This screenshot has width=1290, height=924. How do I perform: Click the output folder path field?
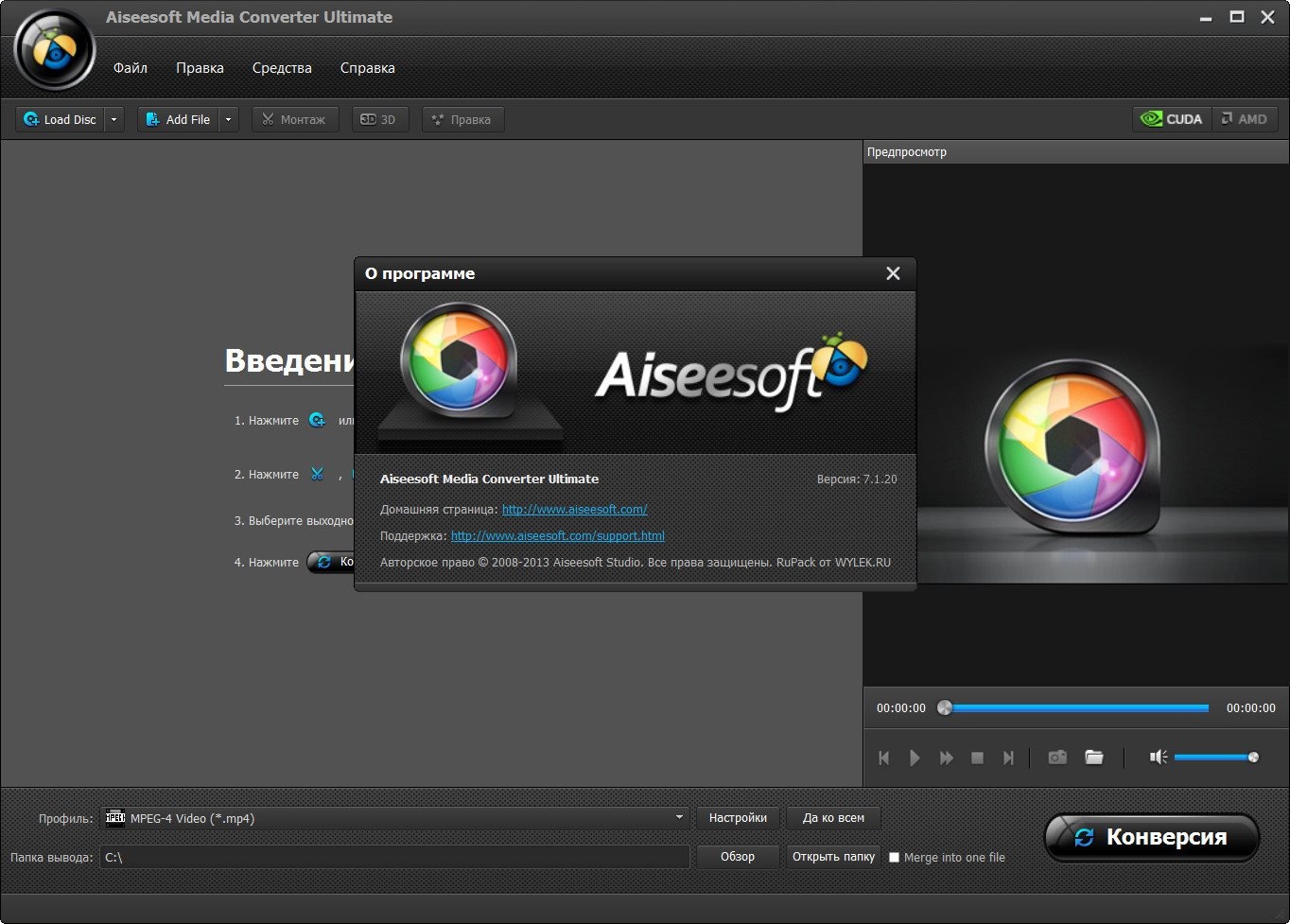pyautogui.click(x=394, y=857)
